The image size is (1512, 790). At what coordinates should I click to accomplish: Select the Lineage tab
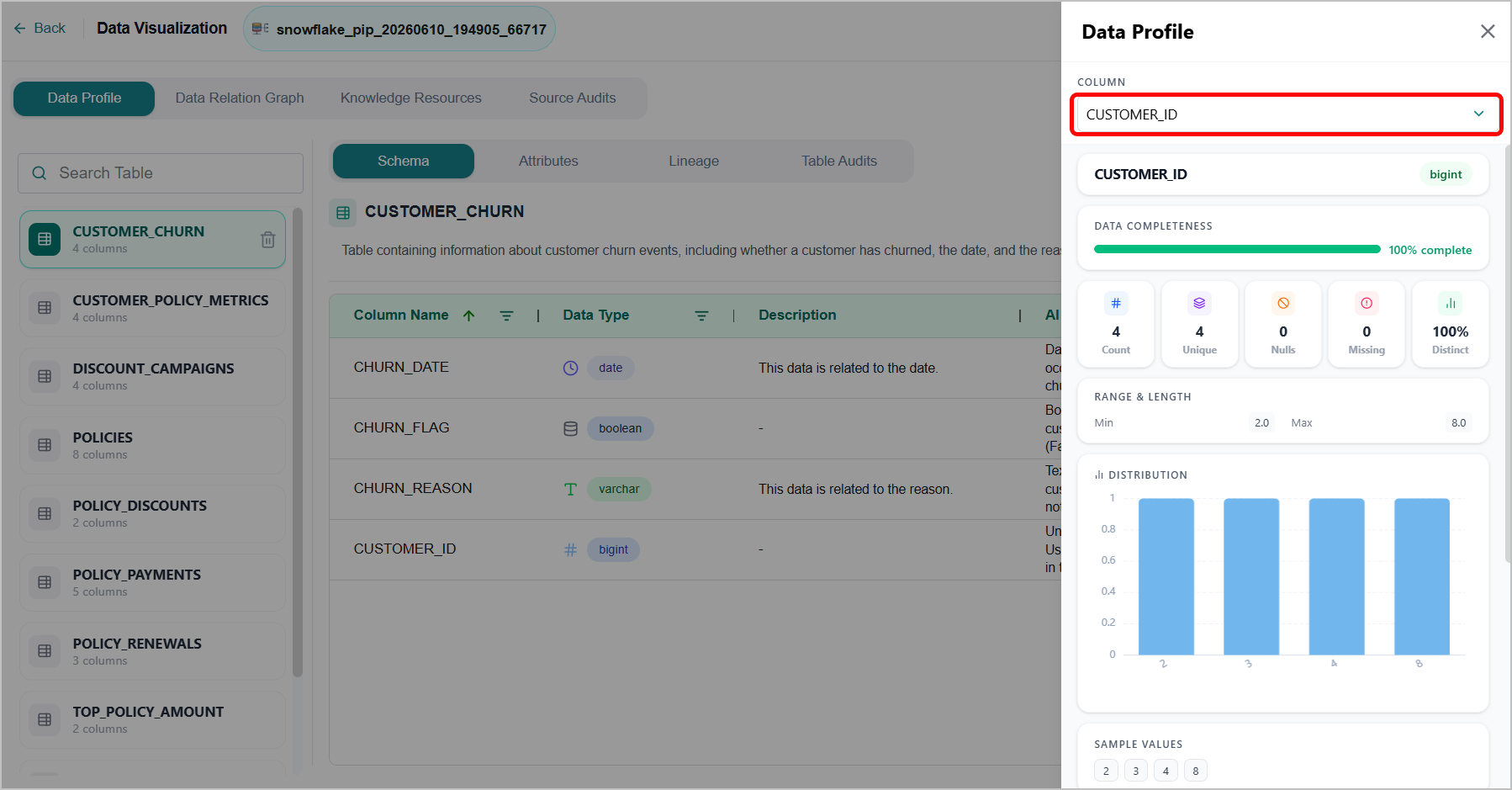(x=694, y=161)
